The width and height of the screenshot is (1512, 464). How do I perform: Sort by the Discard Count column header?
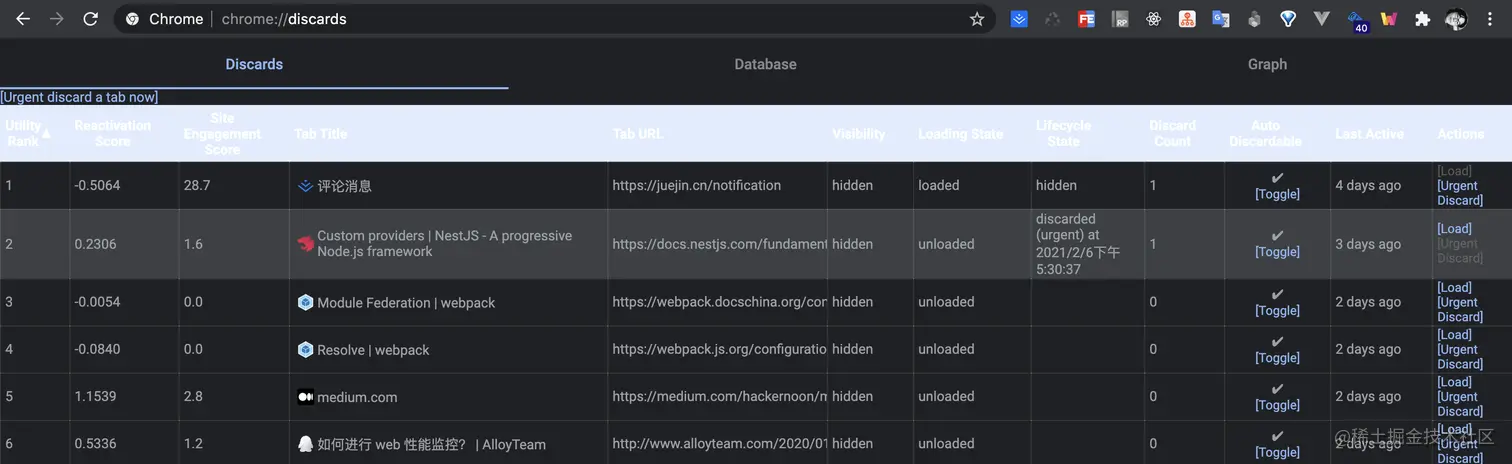(x=1172, y=133)
